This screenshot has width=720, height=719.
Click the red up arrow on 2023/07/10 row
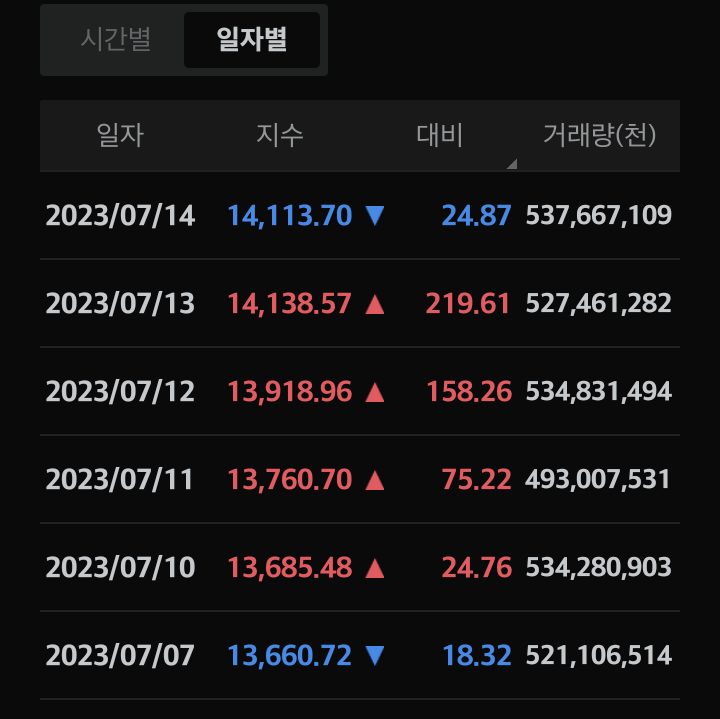[x=375, y=568]
